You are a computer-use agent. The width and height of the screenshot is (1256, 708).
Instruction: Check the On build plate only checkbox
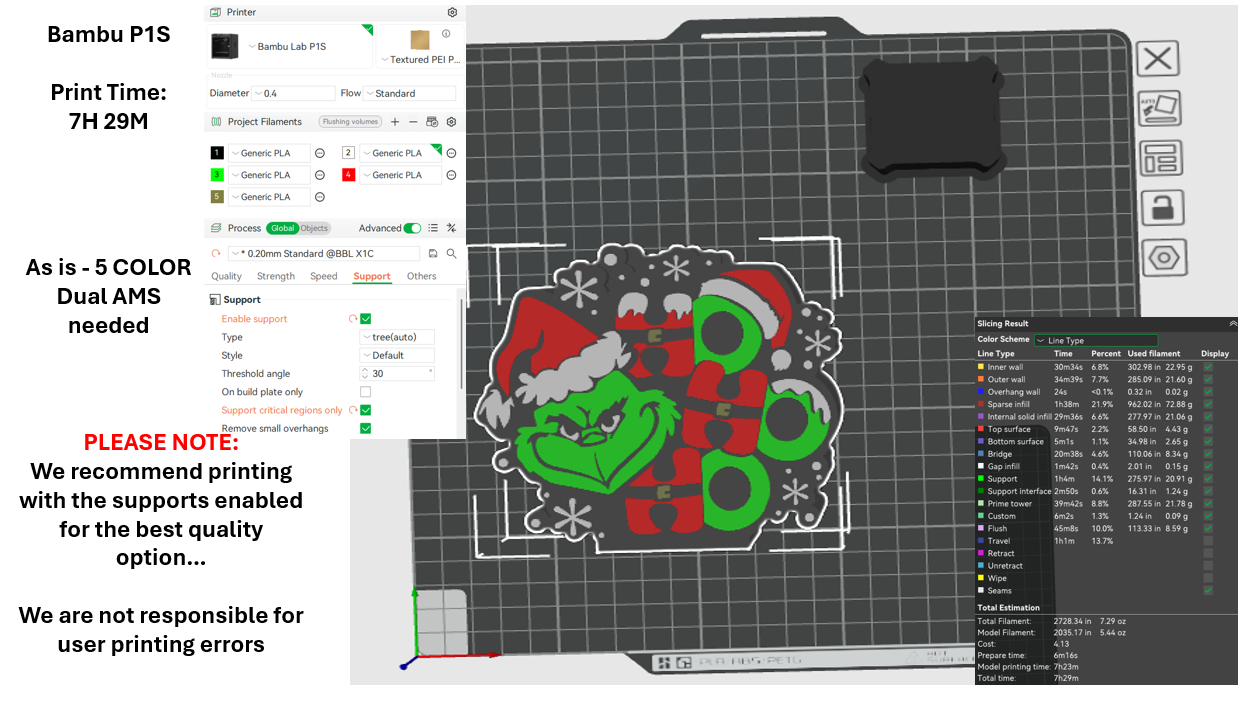[x=365, y=392]
